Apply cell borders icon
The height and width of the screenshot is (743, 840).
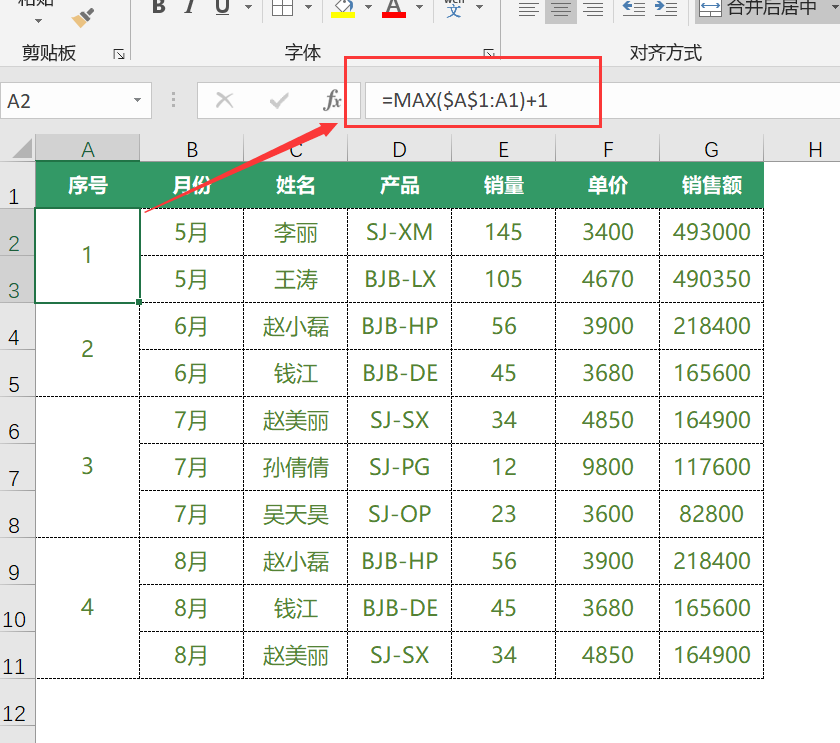click(x=282, y=7)
